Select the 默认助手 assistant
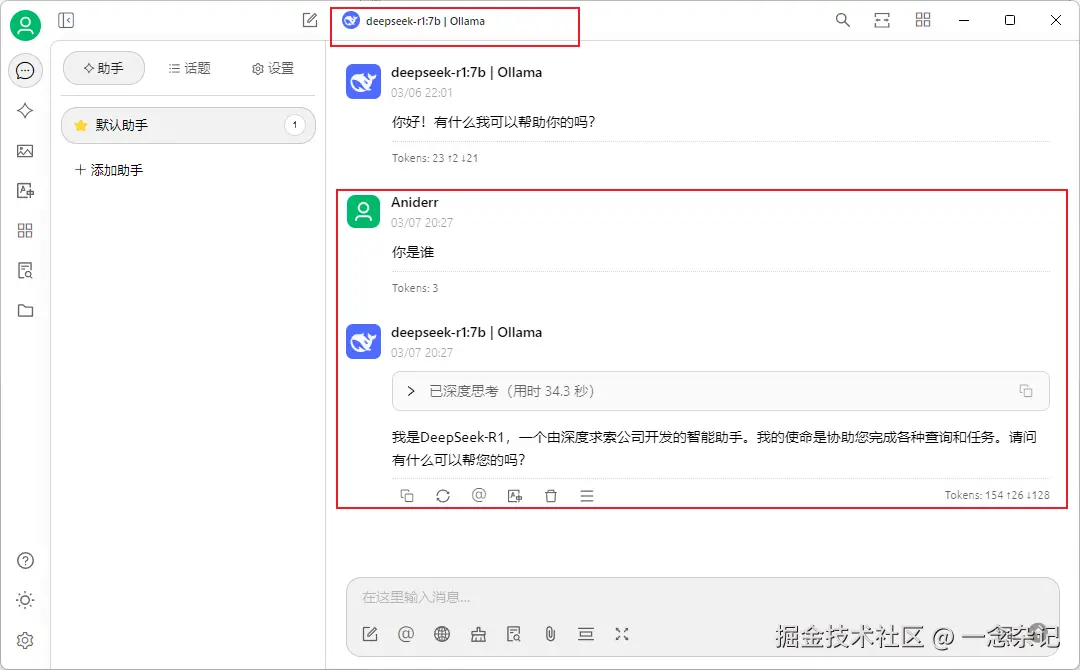 coord(188,125)
